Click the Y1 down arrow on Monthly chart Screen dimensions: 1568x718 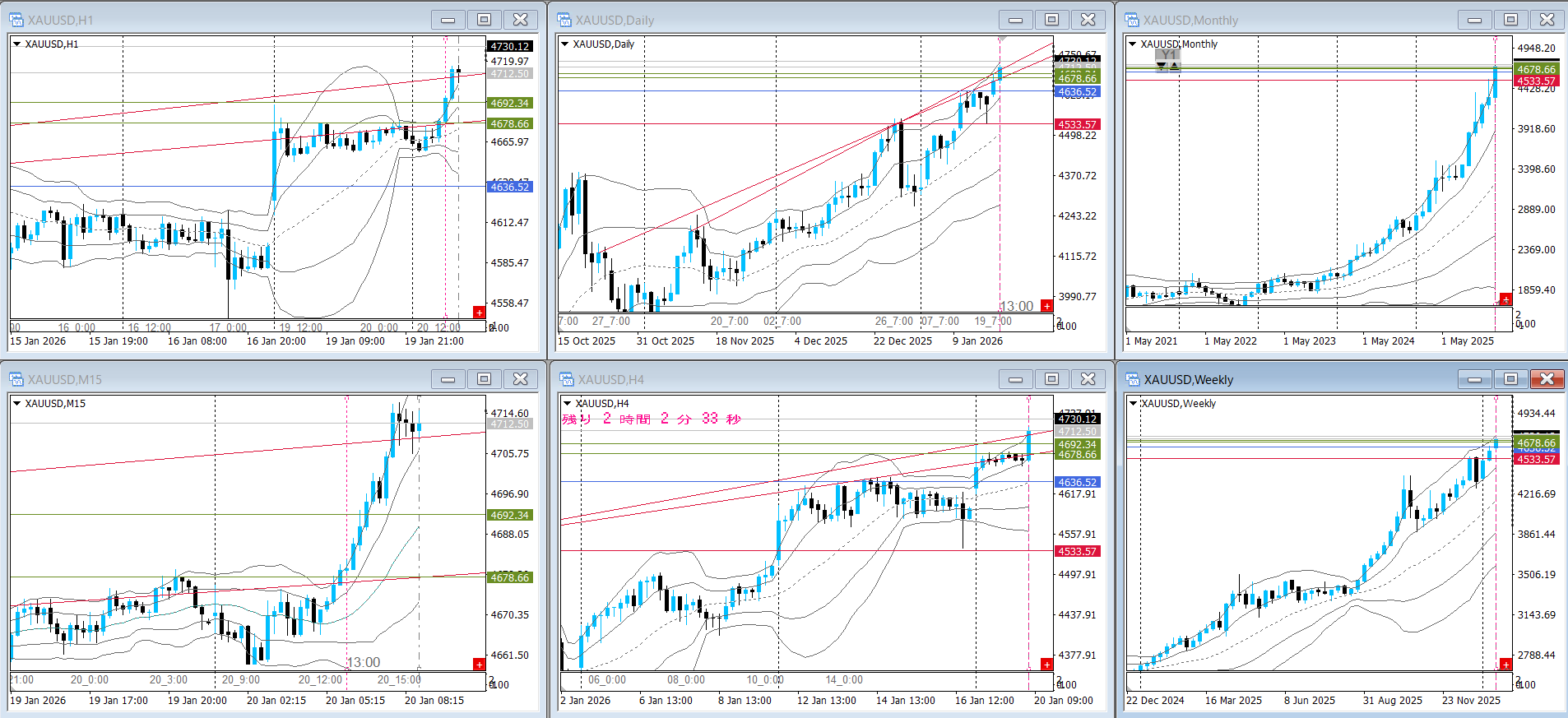point(1162,67)
